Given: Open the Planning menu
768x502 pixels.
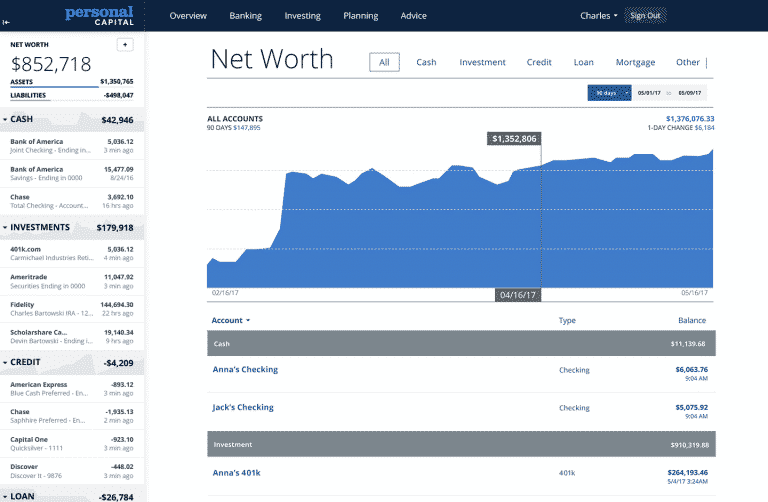Looking at the screenshot, I should pyautogui.click(x=360, y=16).
